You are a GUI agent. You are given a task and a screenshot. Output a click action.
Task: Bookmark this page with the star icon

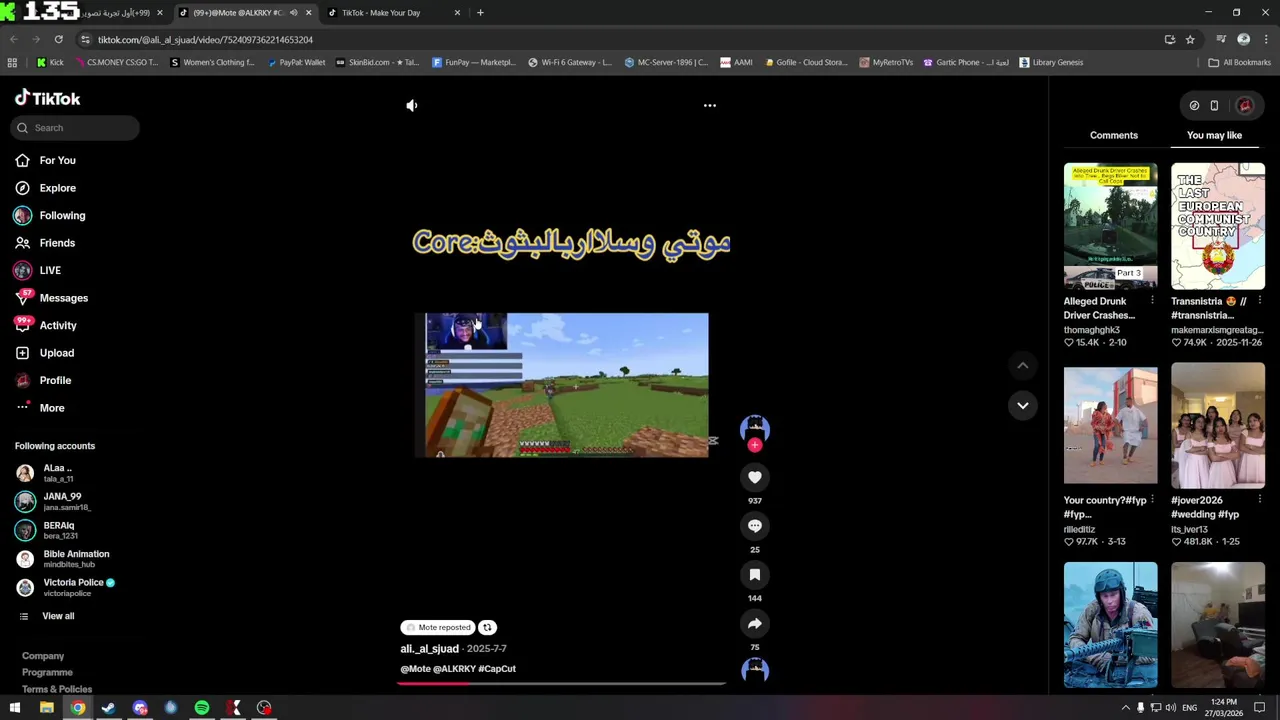[1190, 39]
